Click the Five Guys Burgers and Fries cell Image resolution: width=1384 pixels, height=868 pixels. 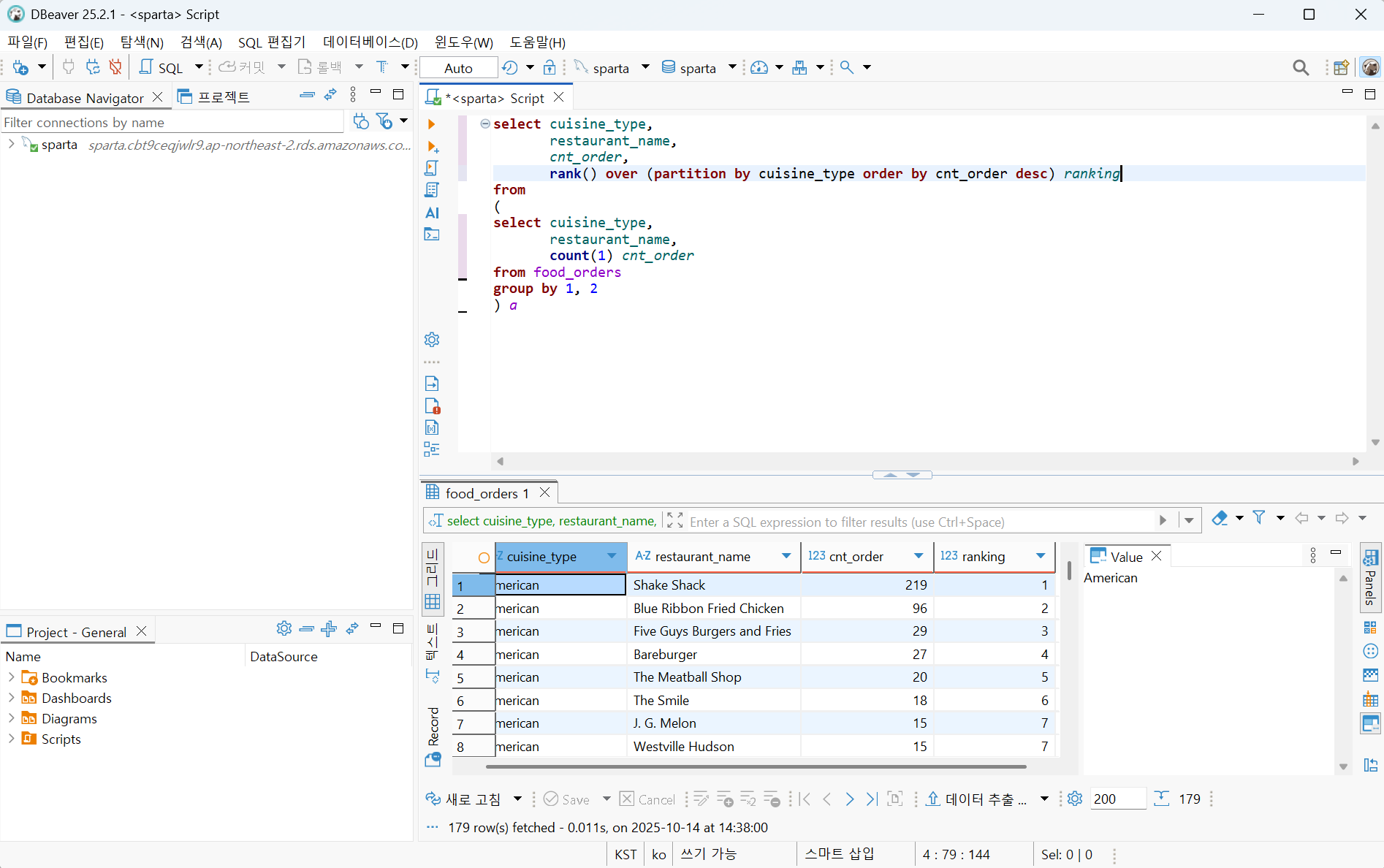click(714, 631)
